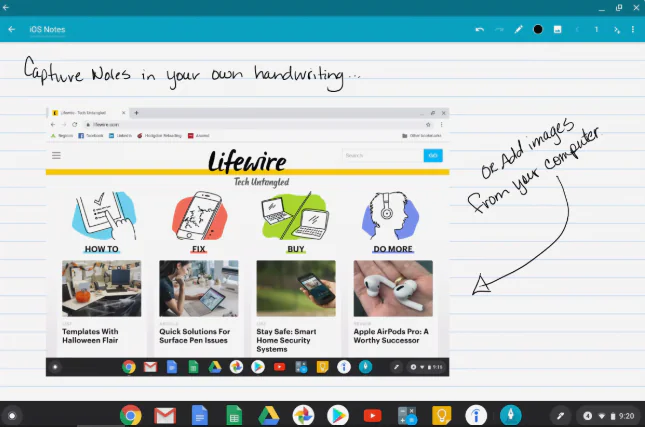Click the Squid pen app shelf icon
This screenshot has height=427, width=645.
[510, 415]
